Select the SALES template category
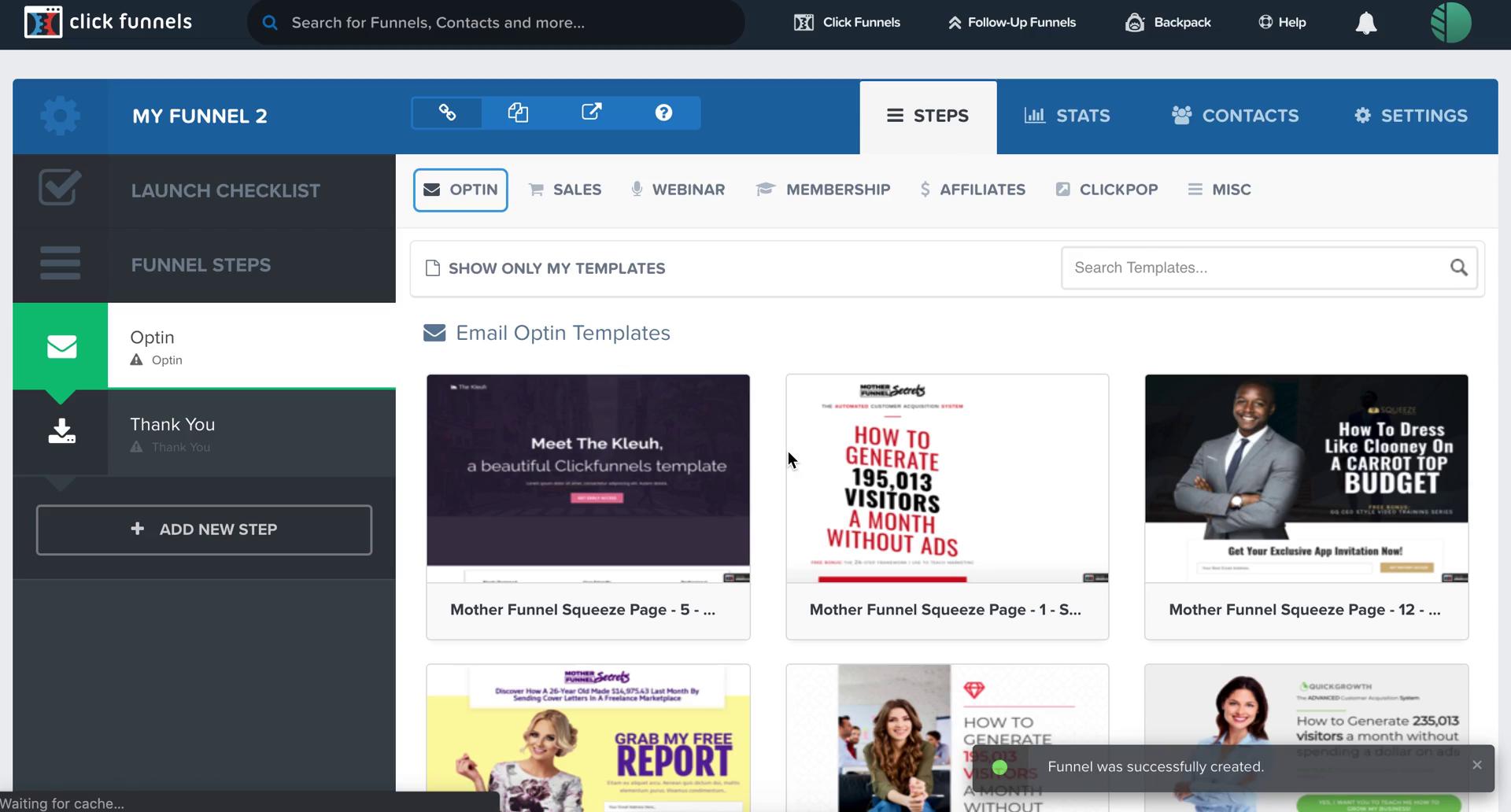1511x812 pixels. 565,190
